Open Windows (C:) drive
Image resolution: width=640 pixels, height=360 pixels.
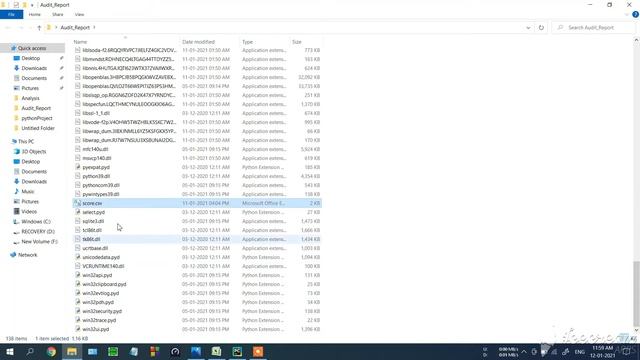(36, 222)
